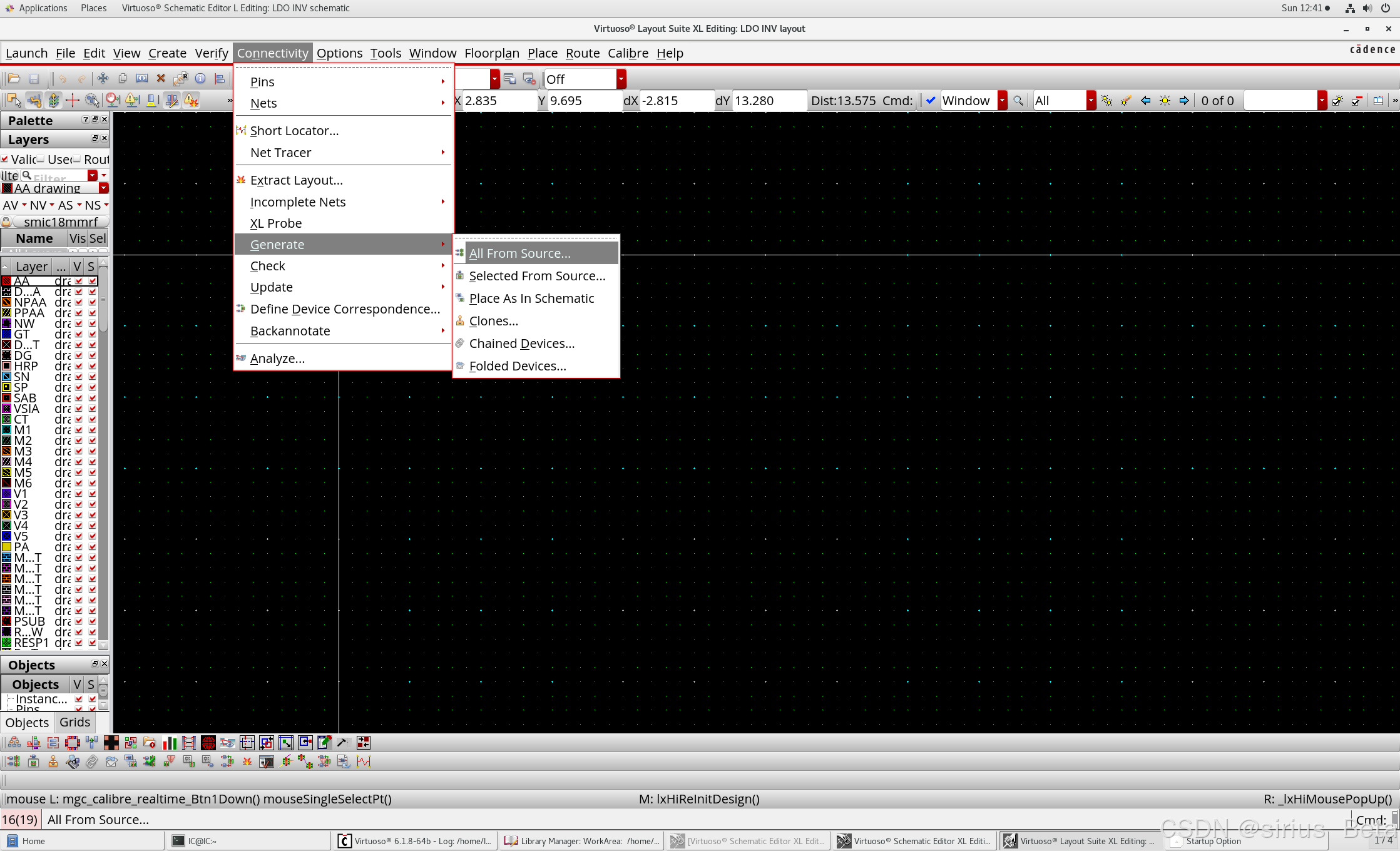Open the Window scope dropdown

click(1002, 101)
